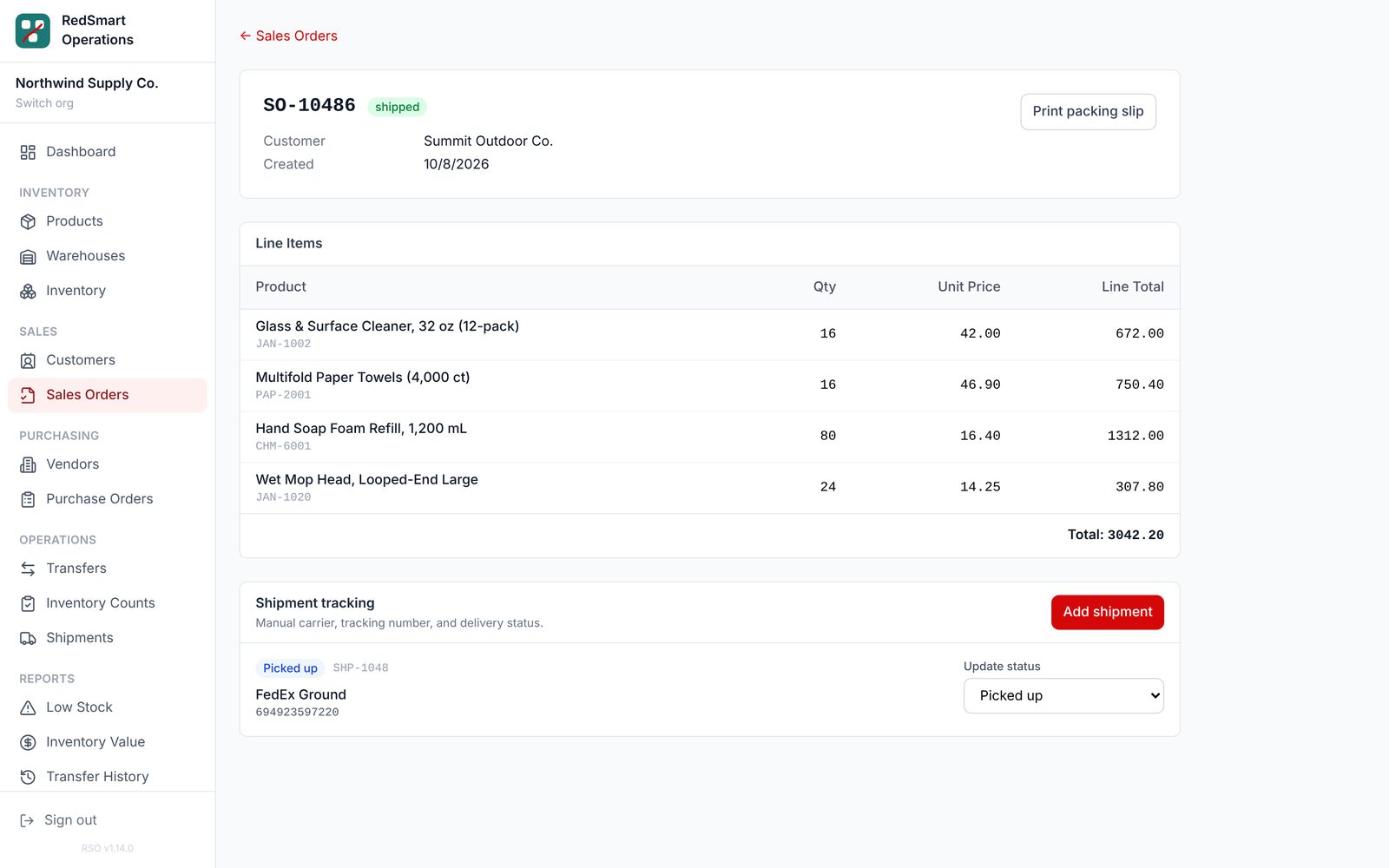This screenshot has height=868, width=1389.
Task: Click Multifold Paper Towels product name
Action: [x=362, y=377]
